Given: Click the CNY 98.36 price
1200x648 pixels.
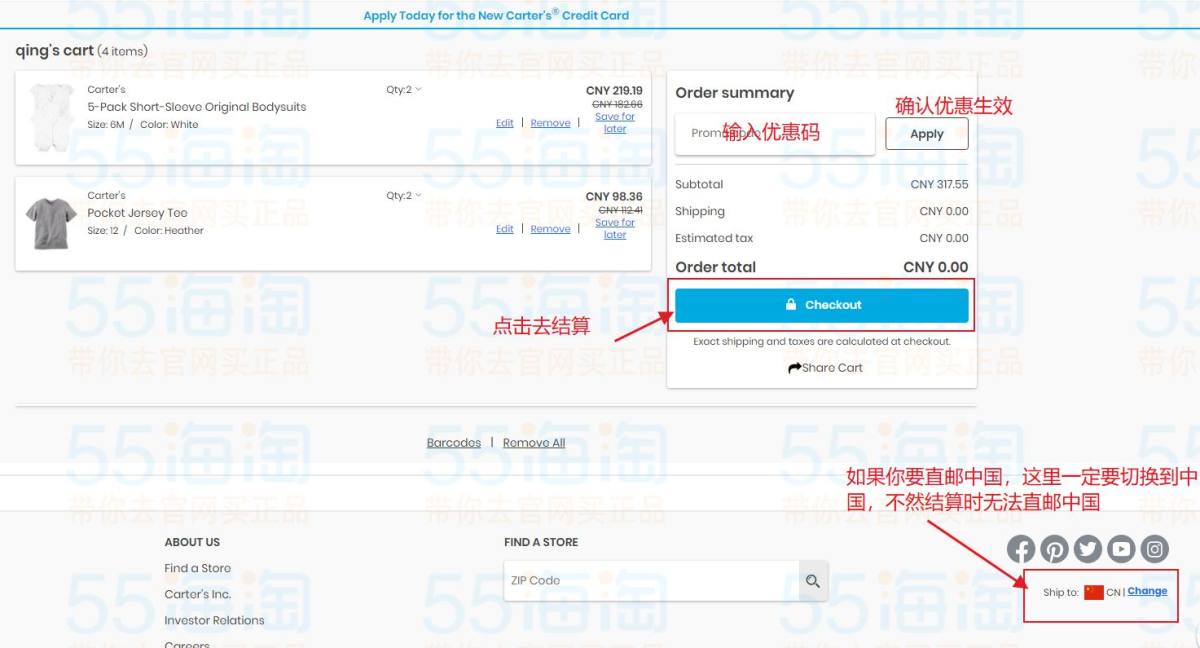Looking at the screenshot, I should click(614, 197).
